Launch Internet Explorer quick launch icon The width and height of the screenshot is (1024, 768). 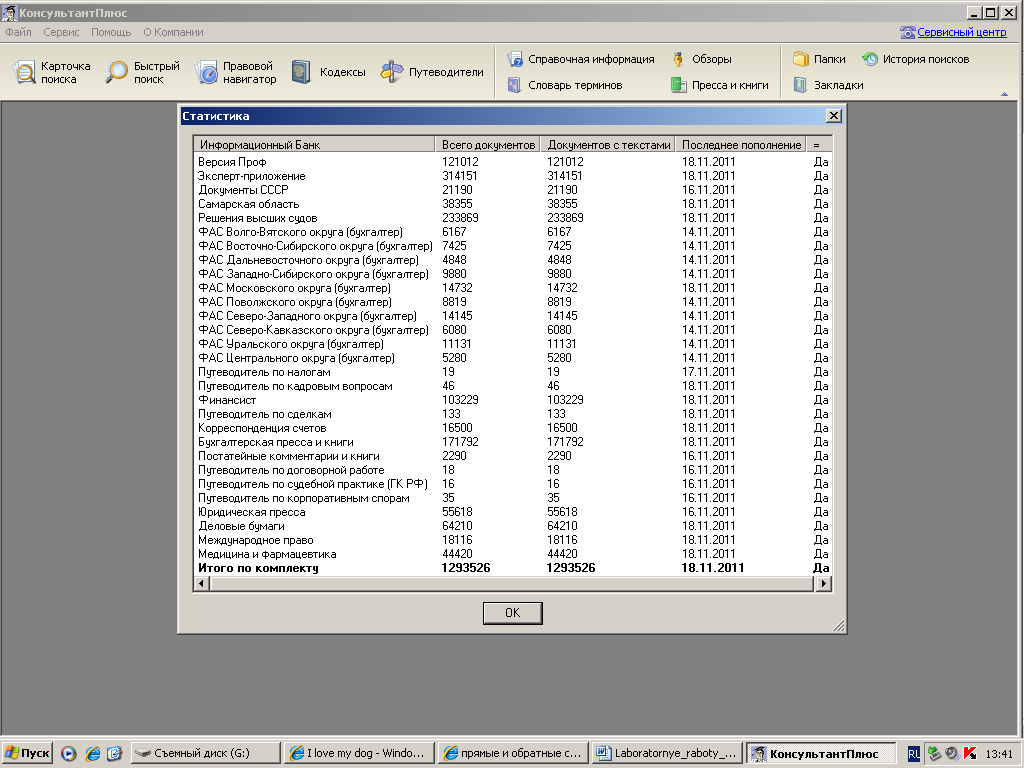tap(93, 753)
